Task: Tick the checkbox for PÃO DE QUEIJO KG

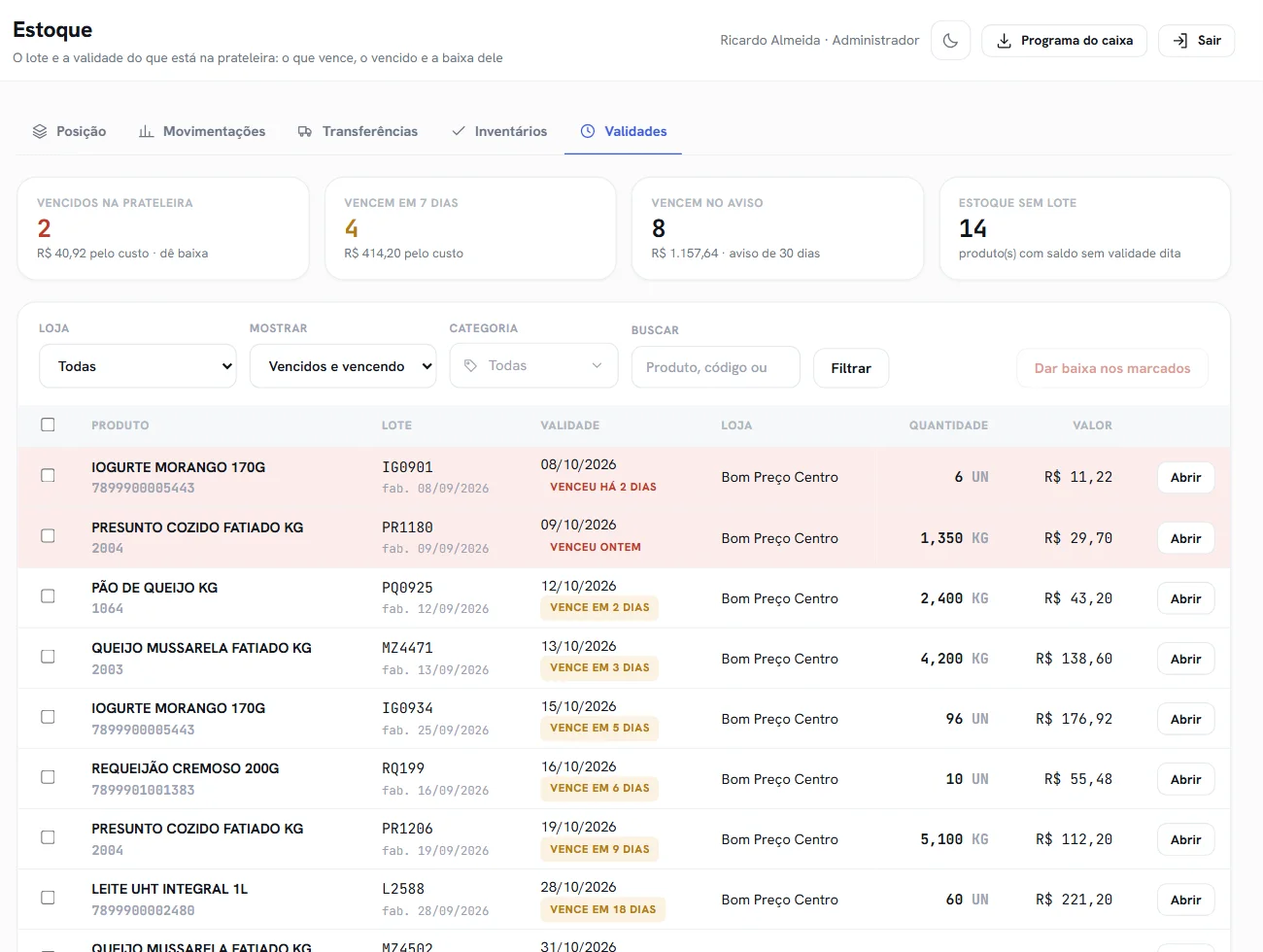Action: pyautogui.click(x=48, y=595)
